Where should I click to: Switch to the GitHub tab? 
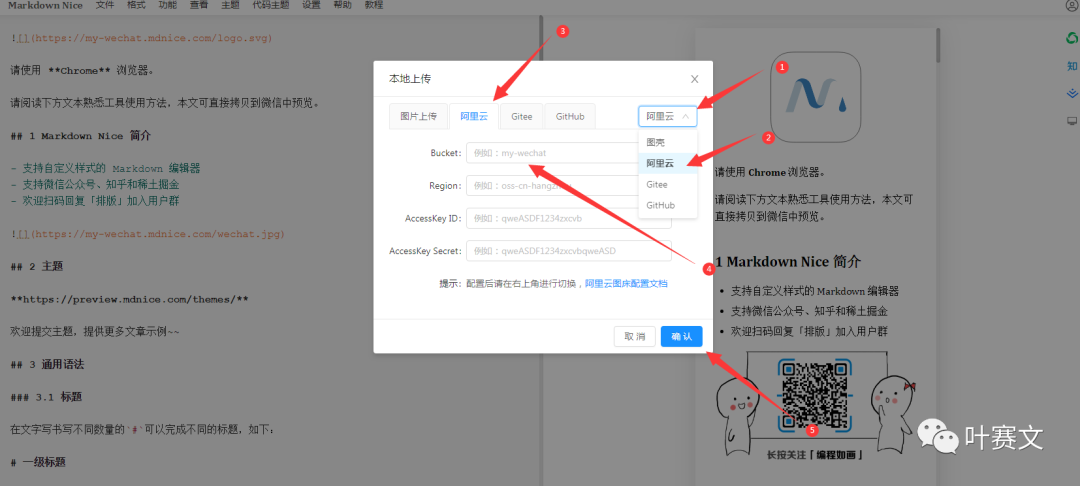pyautogui.click(x=570, y=116)
